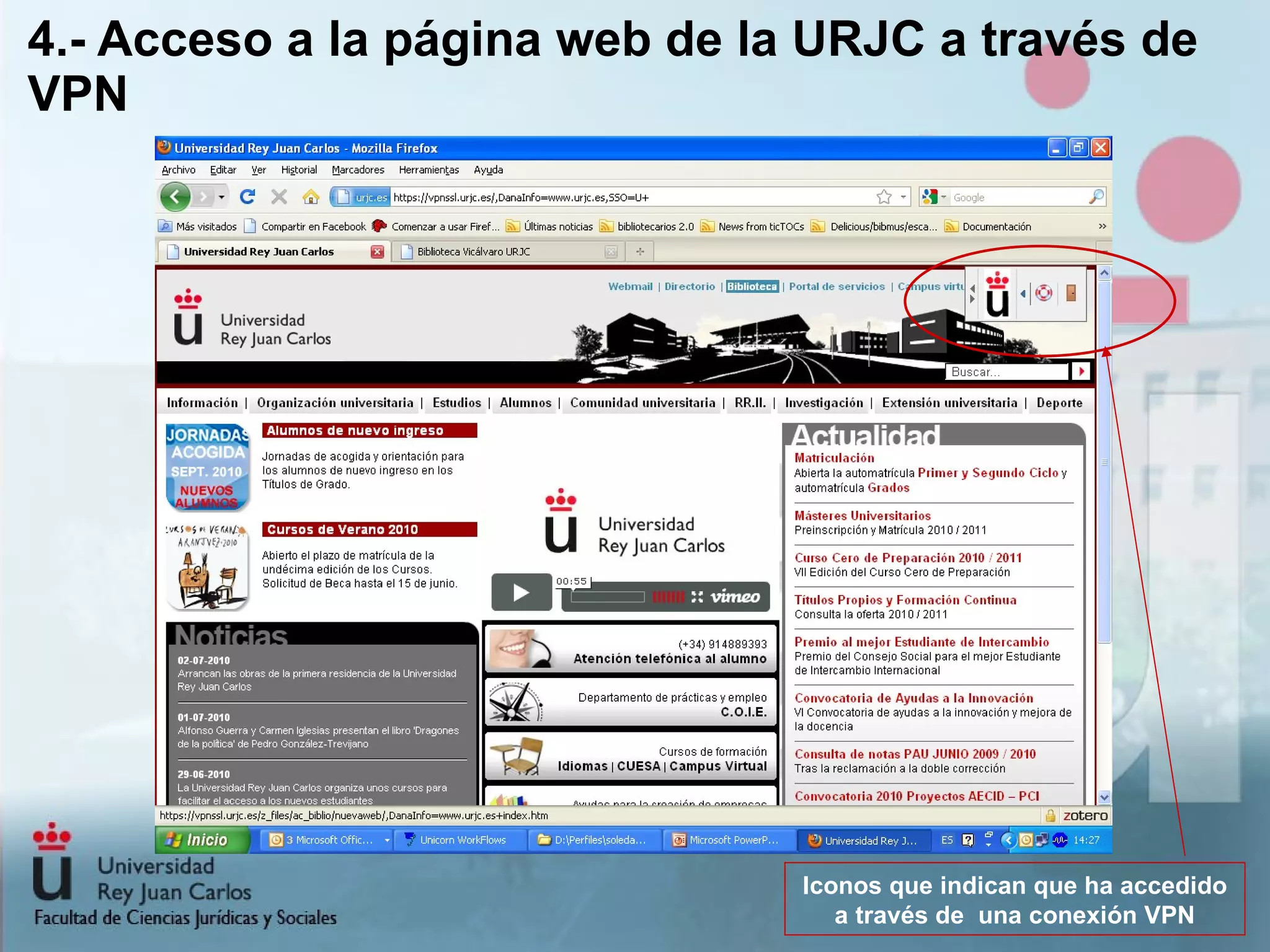1270x952 pixels.
Task: Reload the page with the refresh icon
Action: coord(247,197)
